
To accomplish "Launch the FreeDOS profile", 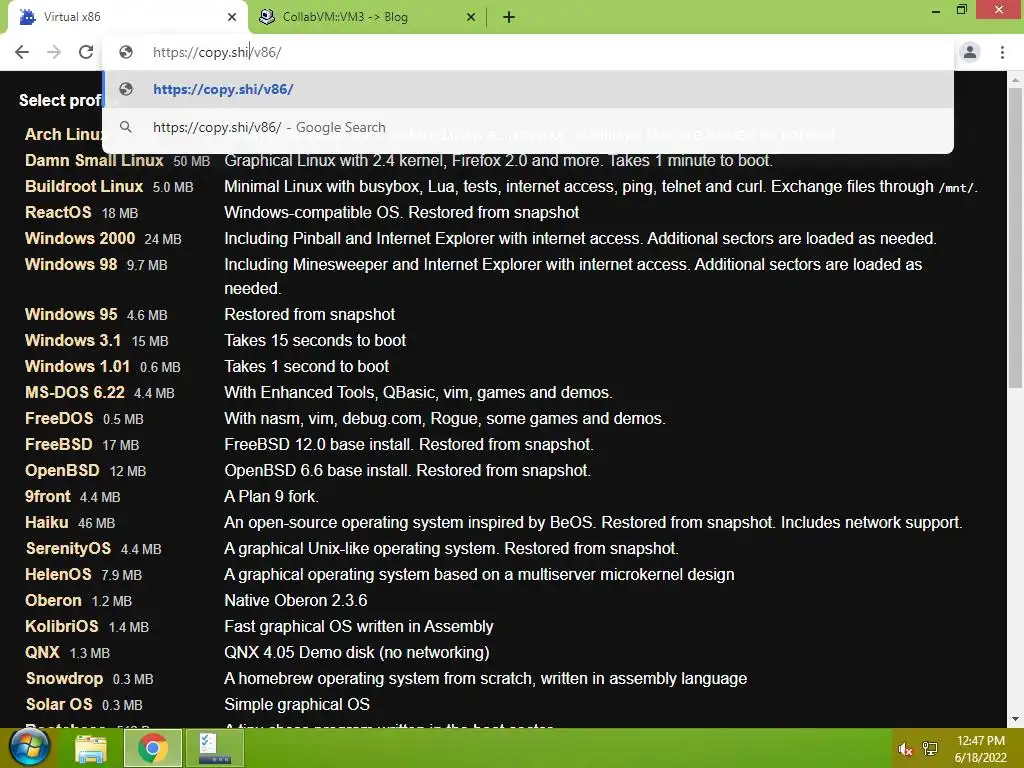I will click(59, 419).
